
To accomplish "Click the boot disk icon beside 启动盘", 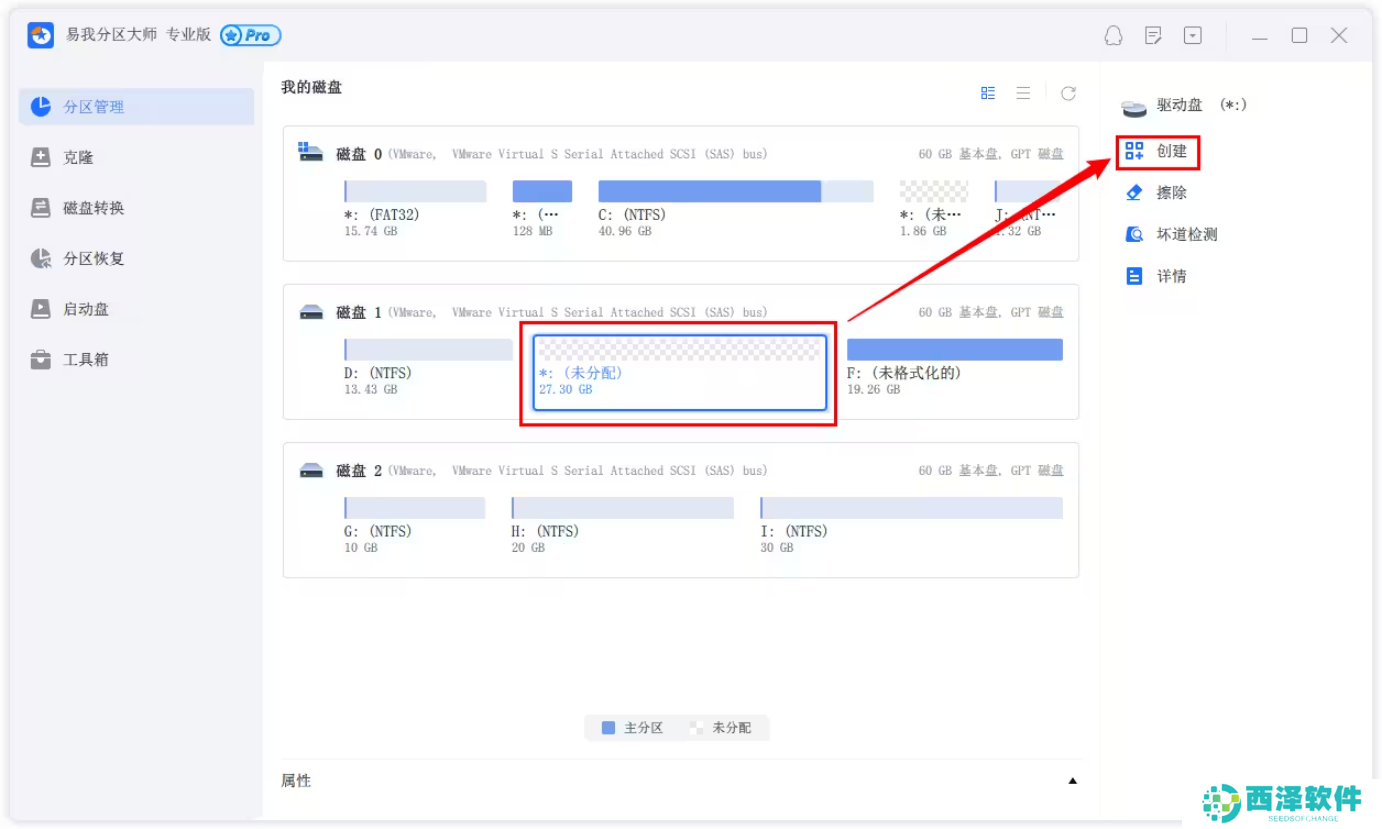I will [x=41, y=309].
